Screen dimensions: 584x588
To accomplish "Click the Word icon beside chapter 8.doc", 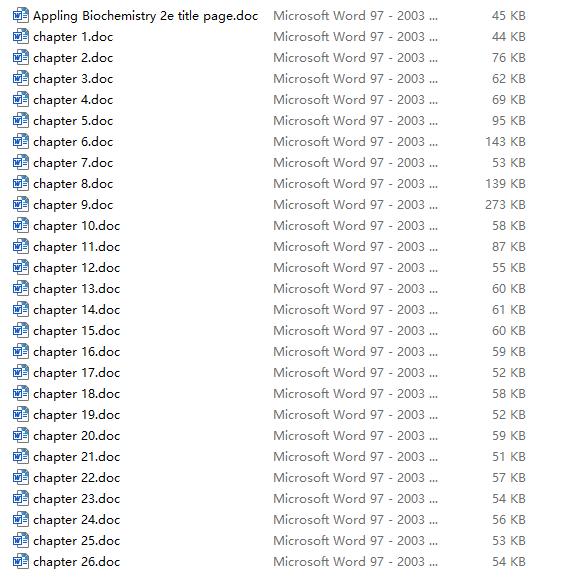I will click(x=21, y=183).
